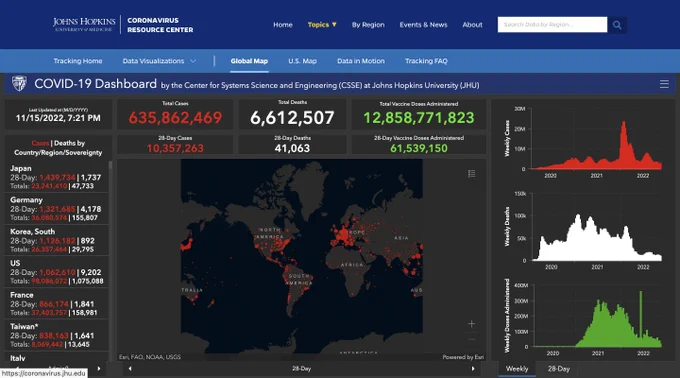The width and height of the screenshot is (680, 378).
Task: Select the Global Map tab
Action: [x=249, y=61]
